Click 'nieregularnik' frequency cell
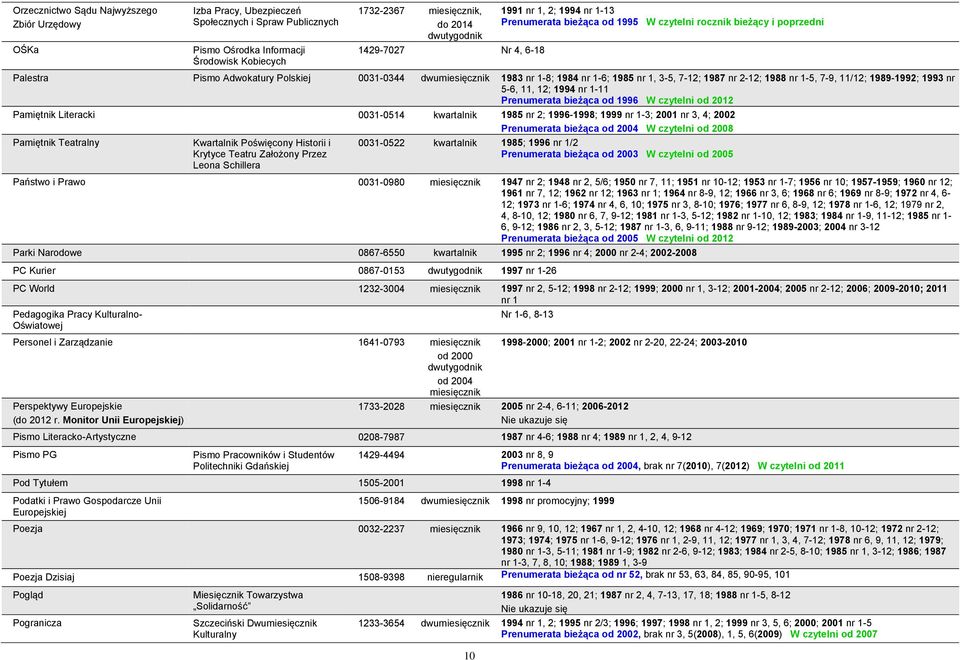Screen dimensions: 960x660 [x=455, y=577]
